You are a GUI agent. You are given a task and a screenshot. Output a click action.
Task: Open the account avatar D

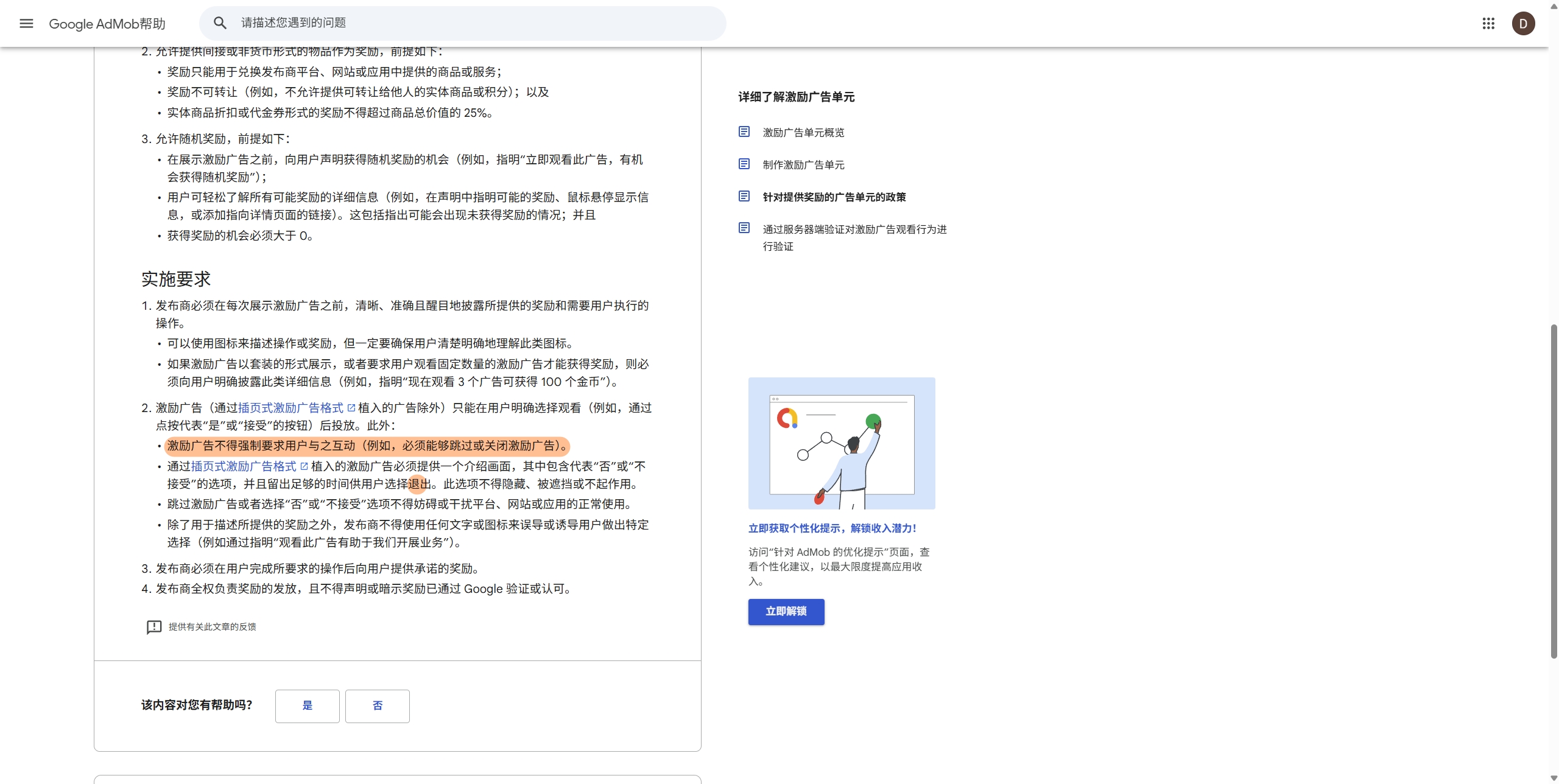pos(1523,24)
